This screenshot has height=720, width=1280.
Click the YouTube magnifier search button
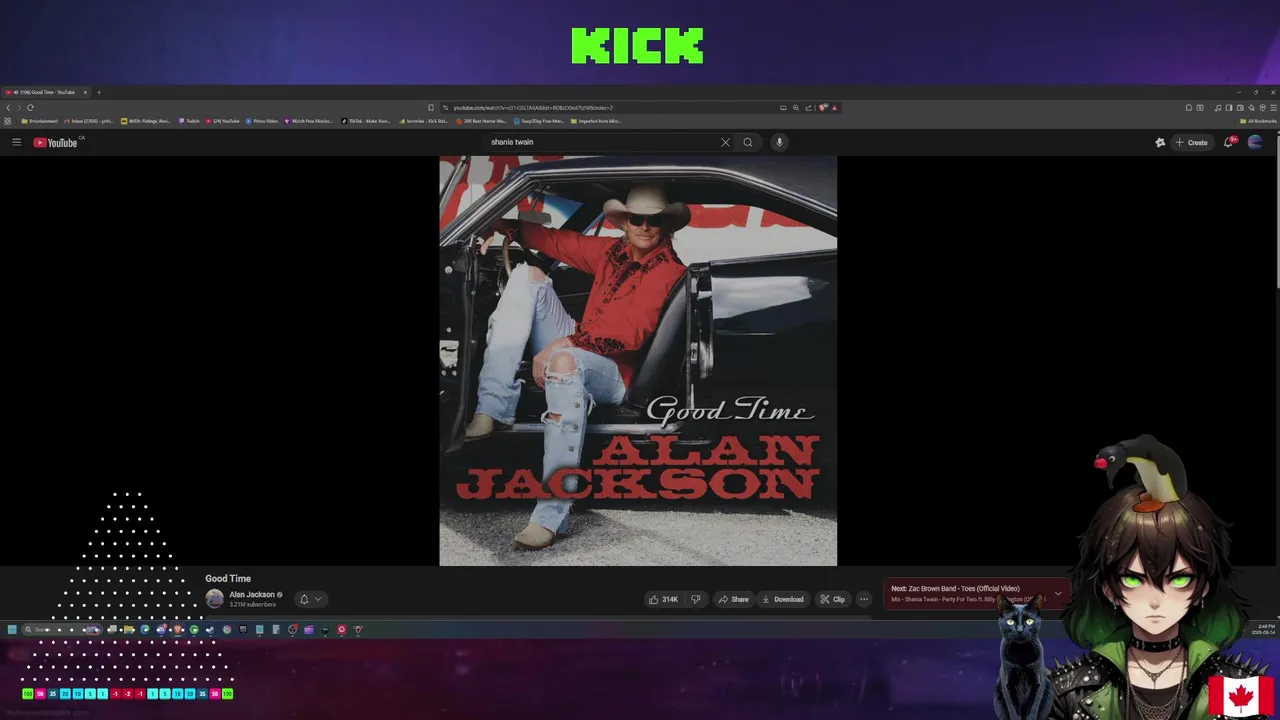pos(747,142)
